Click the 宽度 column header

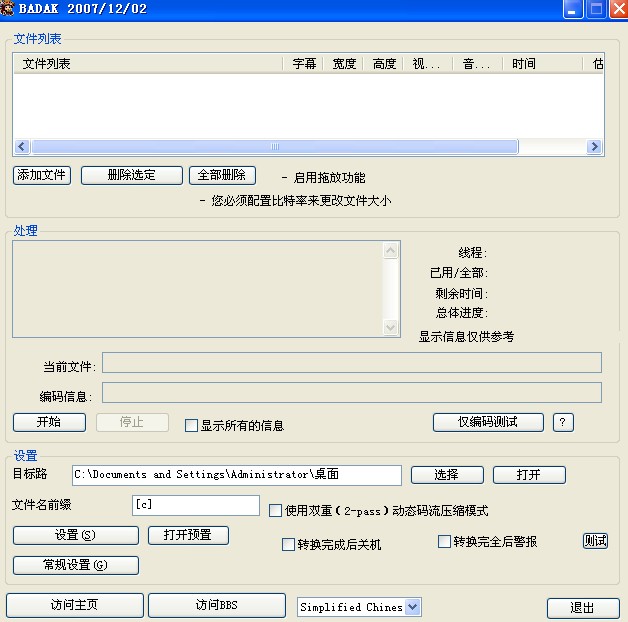[343, 64]
